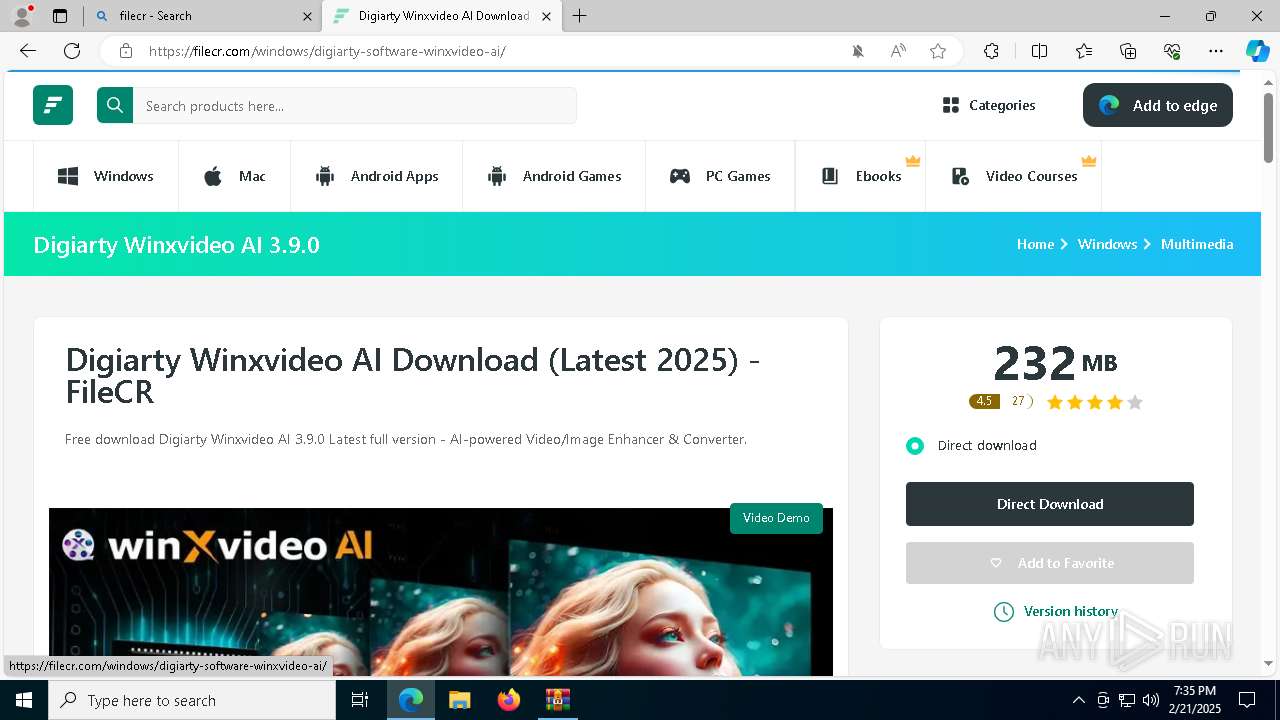Open the Video Courses category
This screenshot has width=1280, height=720.
(1014, 176)
